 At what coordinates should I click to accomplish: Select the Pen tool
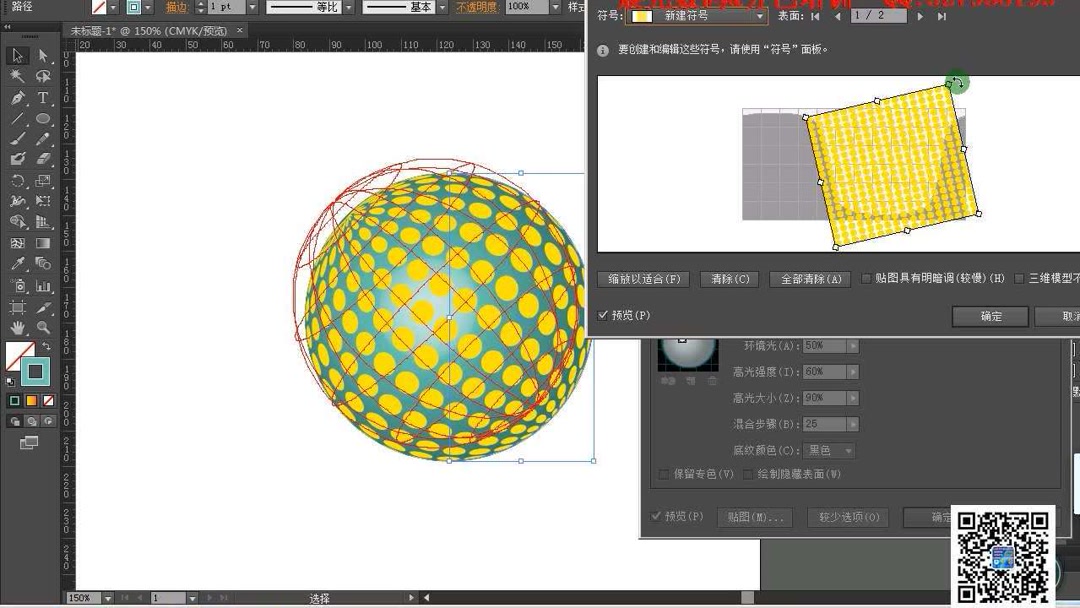[16, 96]
